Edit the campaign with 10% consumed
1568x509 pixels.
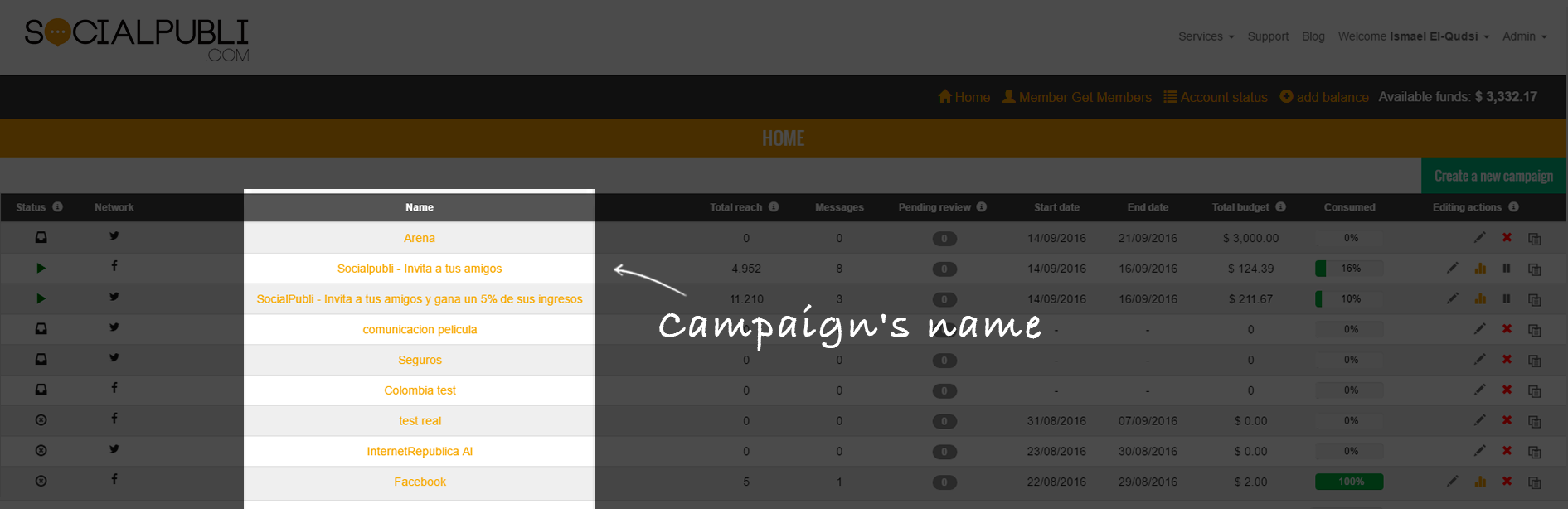(1453, 298)
